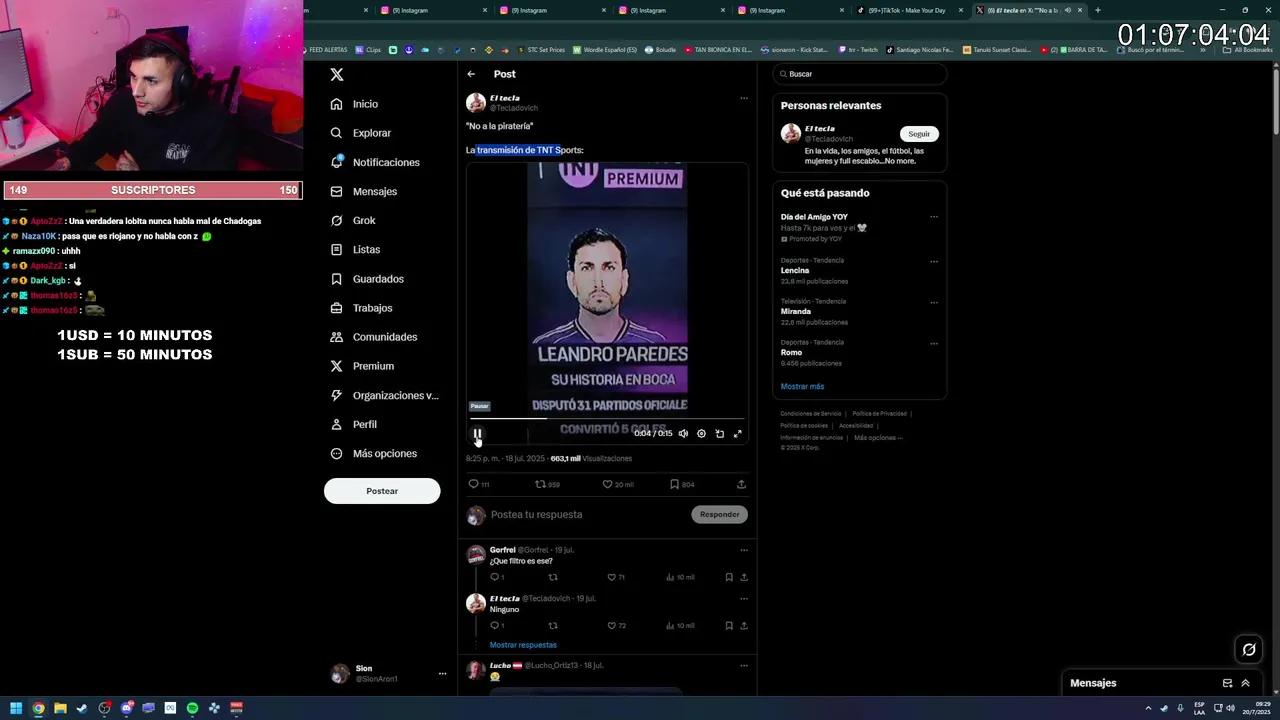
Task: Click Mostrar respuestas link
Action: [x=523, y=645]
